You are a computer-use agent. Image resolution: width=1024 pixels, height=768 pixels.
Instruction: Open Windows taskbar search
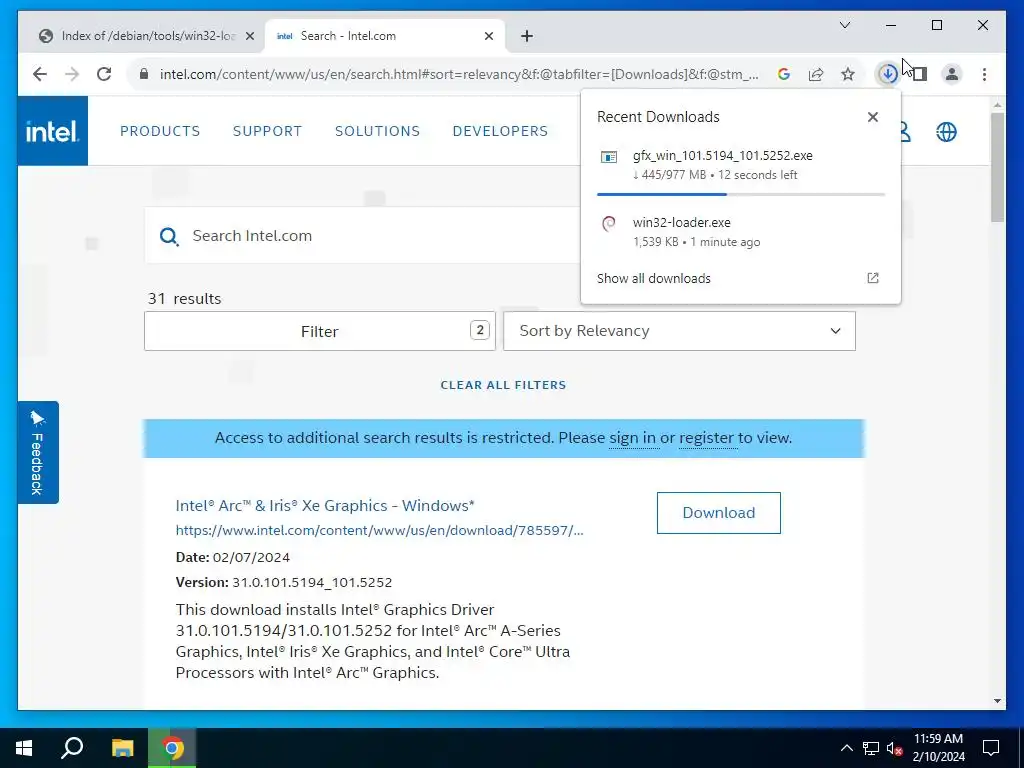tap(72, 748)
